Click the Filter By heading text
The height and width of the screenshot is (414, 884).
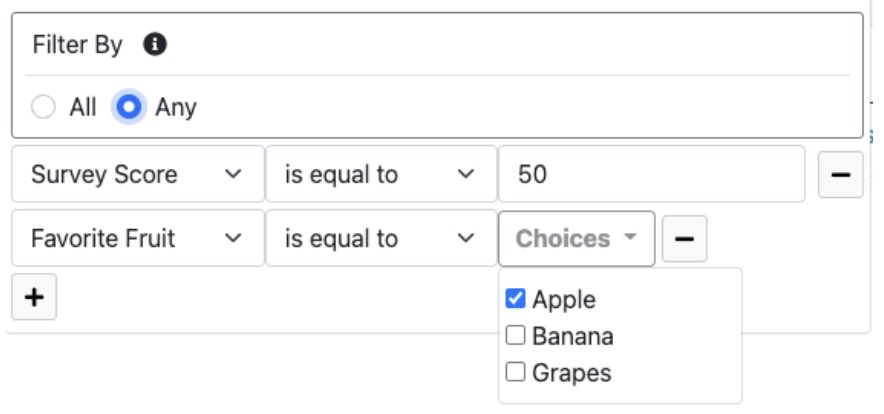point(77,45)
